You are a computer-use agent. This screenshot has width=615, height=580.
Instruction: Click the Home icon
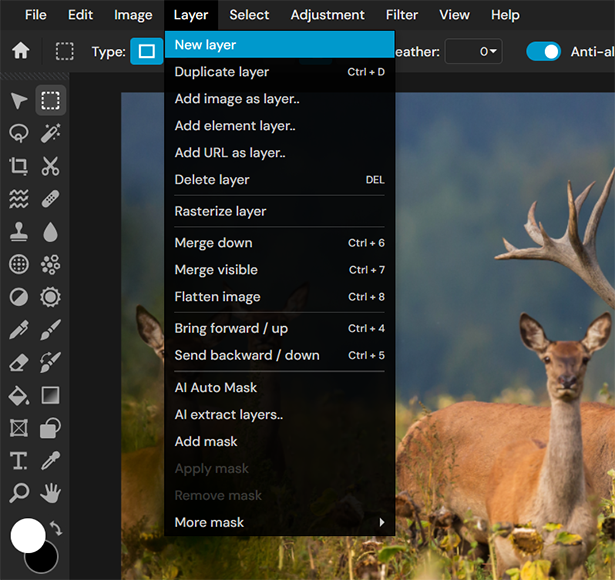coord(20,51)
